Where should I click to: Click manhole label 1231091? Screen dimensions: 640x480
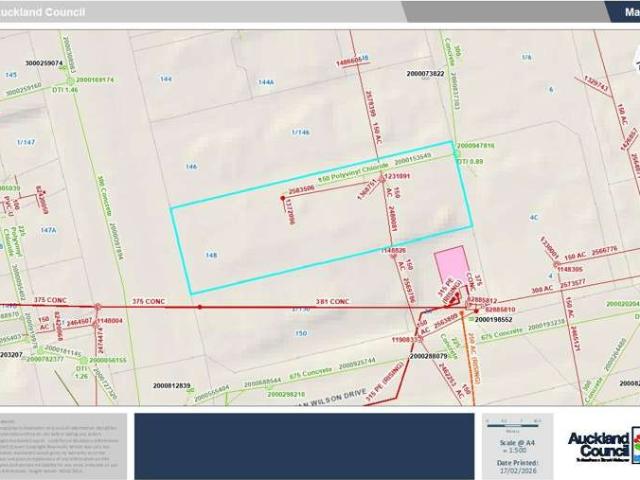pyautogui.click(x=397, y=176)
